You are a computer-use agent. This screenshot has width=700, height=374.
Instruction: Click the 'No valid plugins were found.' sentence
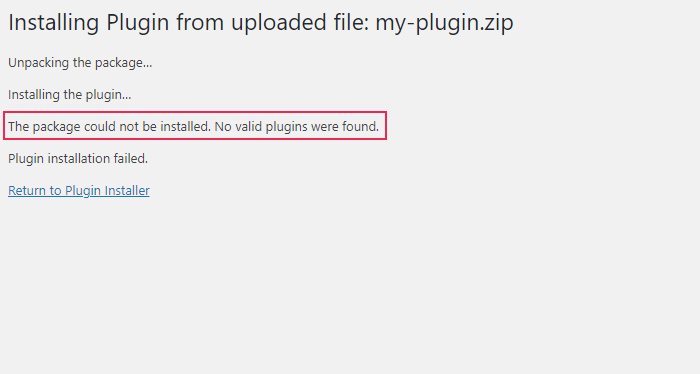(296, 127)
